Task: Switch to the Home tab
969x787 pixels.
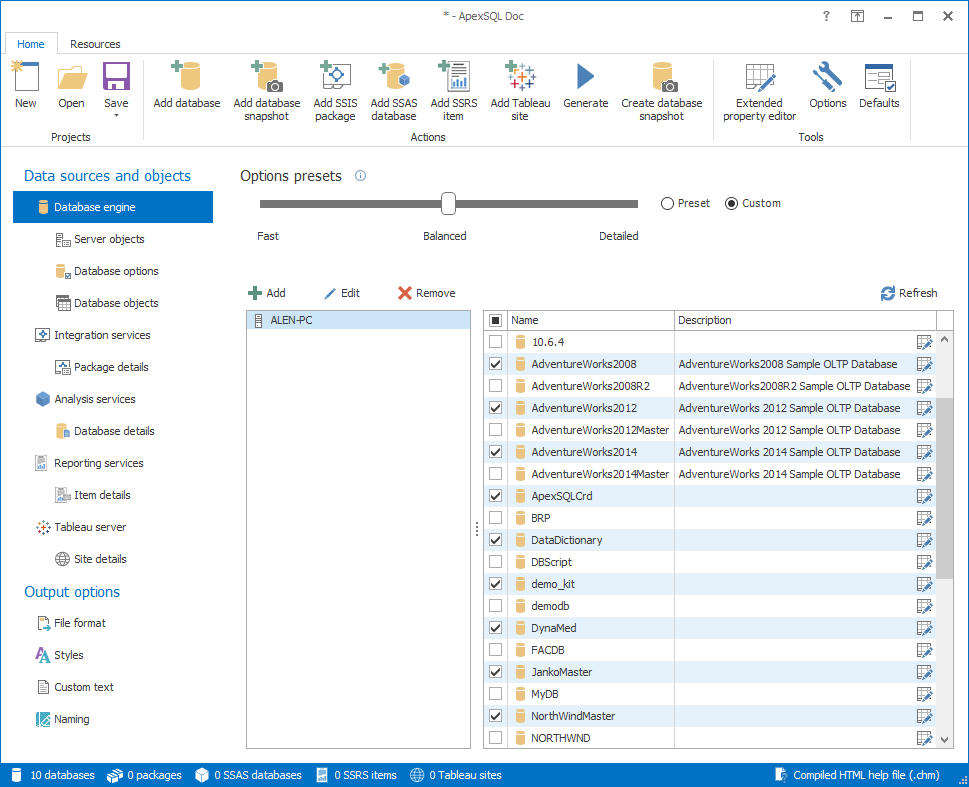Action: click(x=31, y=44)
